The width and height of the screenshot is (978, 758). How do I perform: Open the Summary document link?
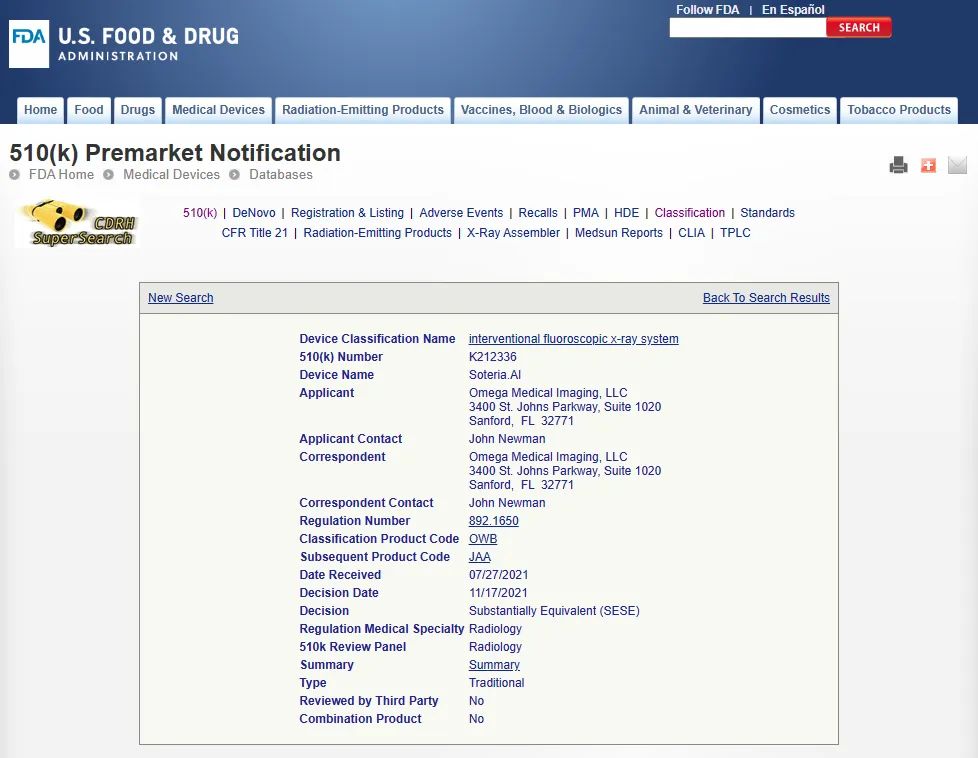[494, 665]
